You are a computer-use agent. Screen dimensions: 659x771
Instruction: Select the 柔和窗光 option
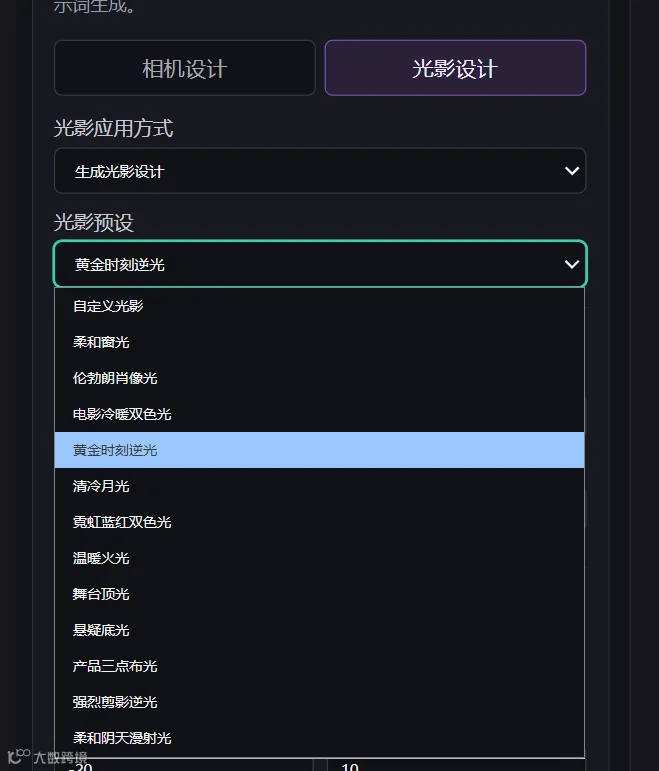pyautogui.click(x=319, y=342)
